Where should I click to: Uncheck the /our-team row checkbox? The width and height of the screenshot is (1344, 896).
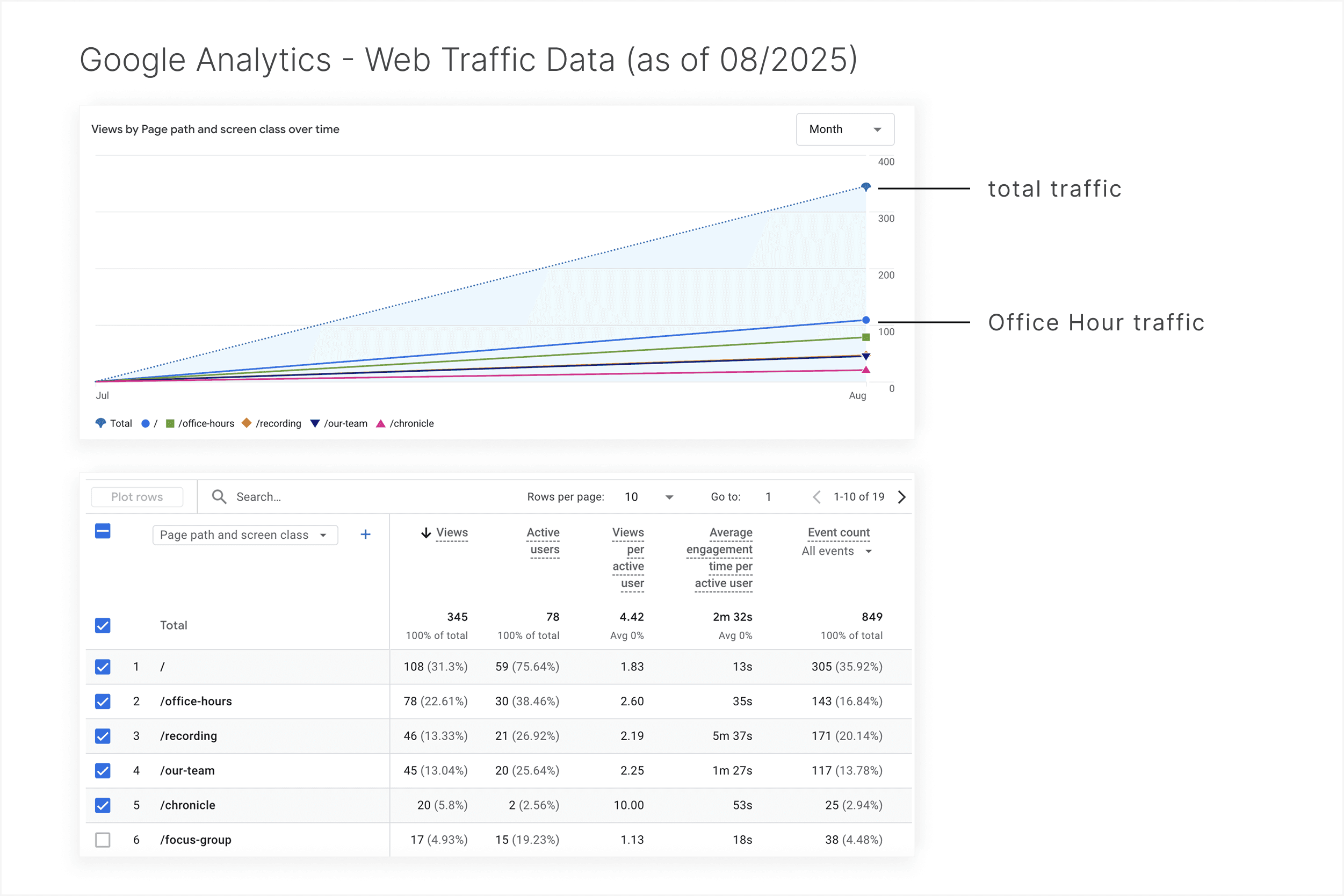(103, 770)
